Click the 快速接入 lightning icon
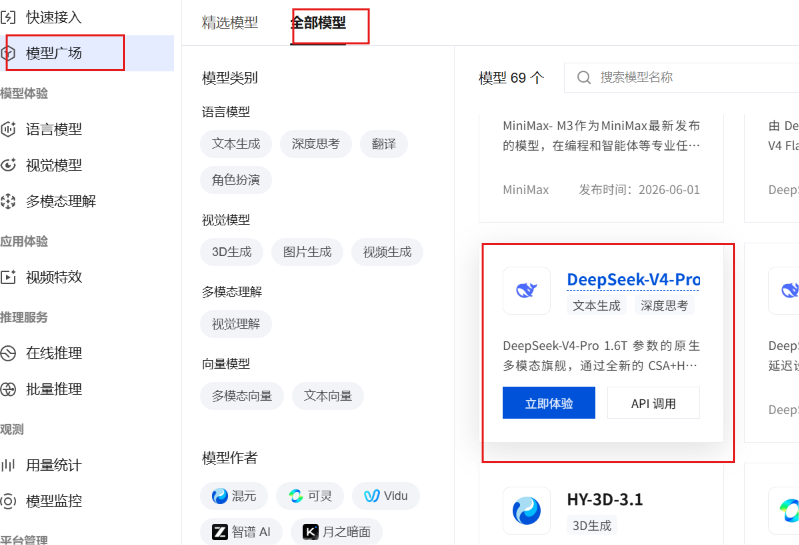The height and width of the screenshot is (545, 799). 8,18
